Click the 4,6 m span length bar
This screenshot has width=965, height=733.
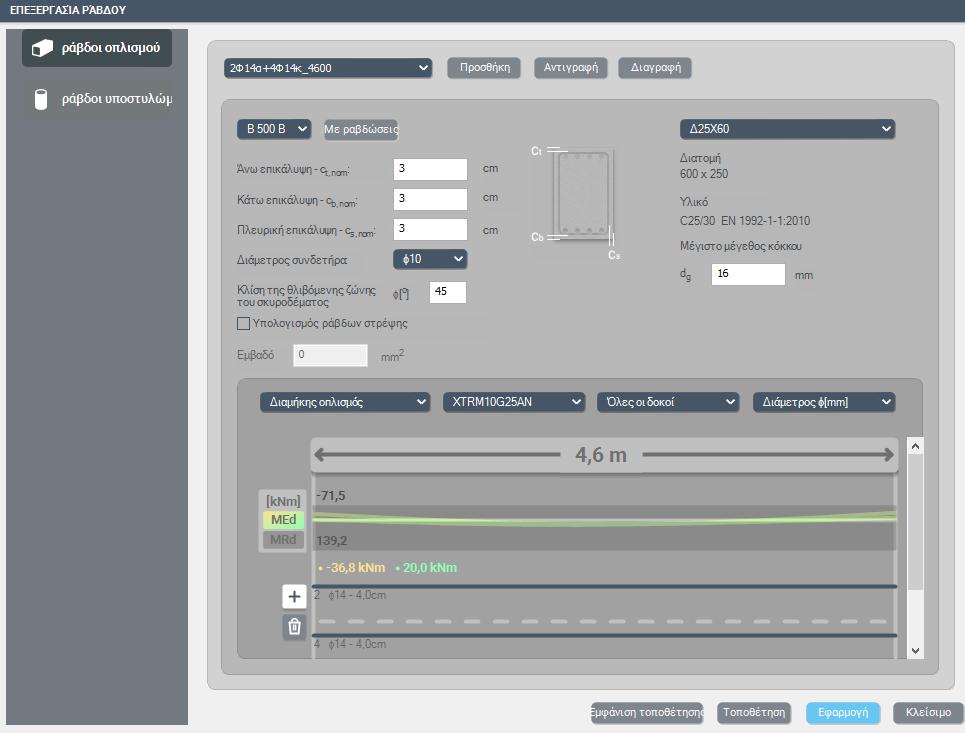click(x=604, y=455)
